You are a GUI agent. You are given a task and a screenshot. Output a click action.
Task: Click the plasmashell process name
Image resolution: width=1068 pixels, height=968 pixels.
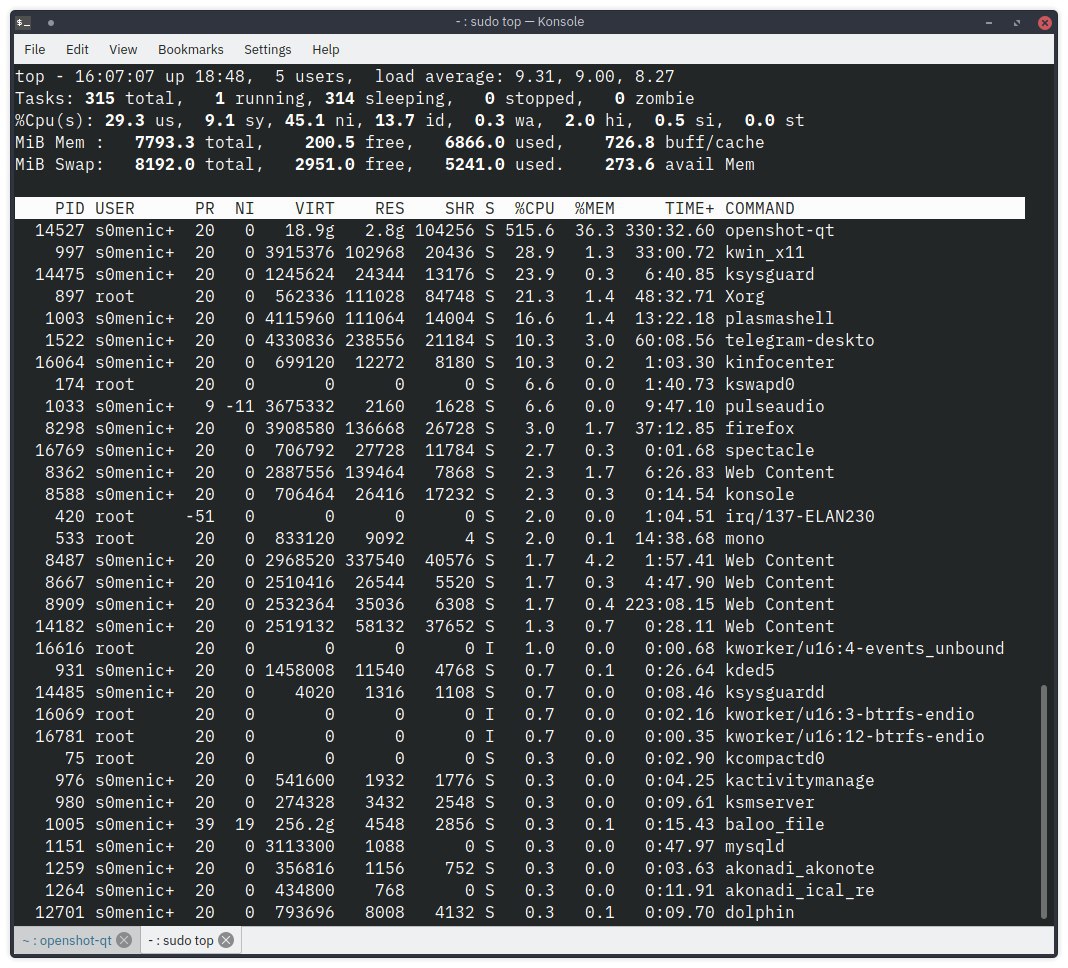pyautogui.click(x=779, y=318)
